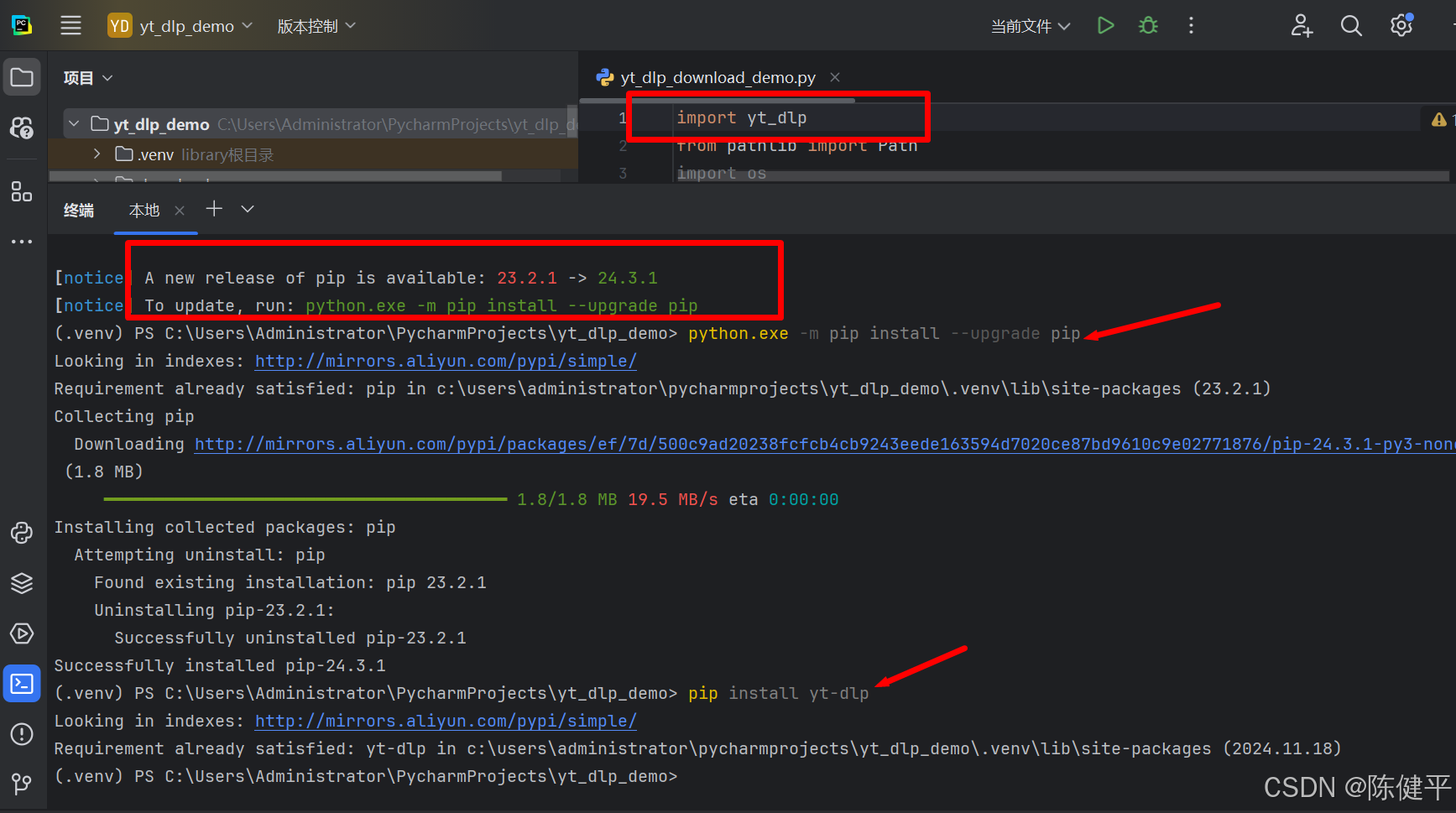Open the Services tool window icon

coord(22,633)
